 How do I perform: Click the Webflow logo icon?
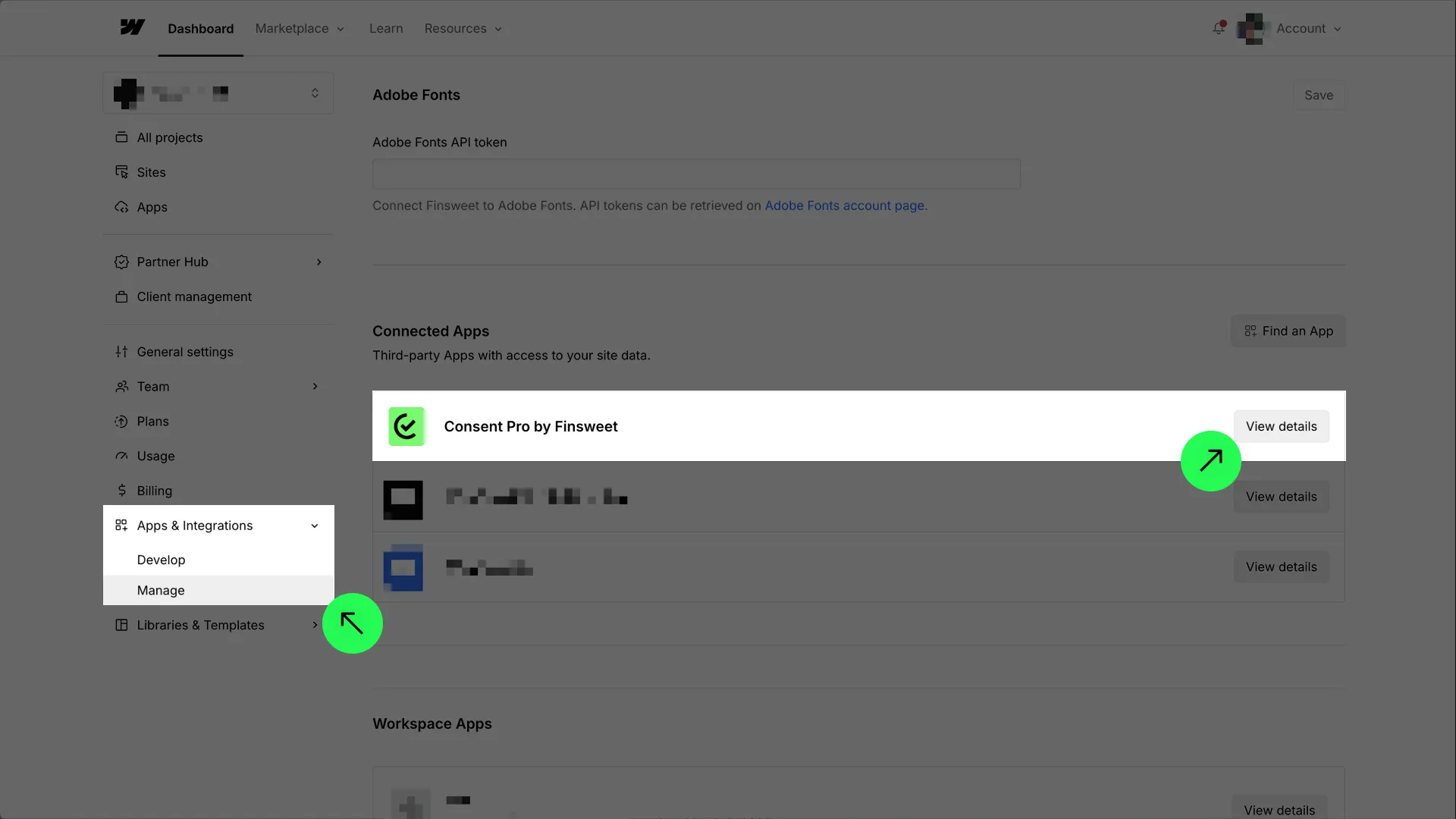132,28
